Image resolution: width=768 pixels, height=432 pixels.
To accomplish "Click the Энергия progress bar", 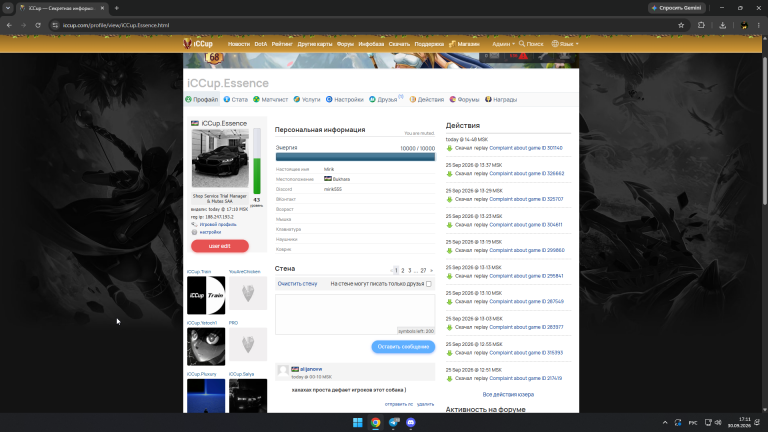I will point(355,157).
